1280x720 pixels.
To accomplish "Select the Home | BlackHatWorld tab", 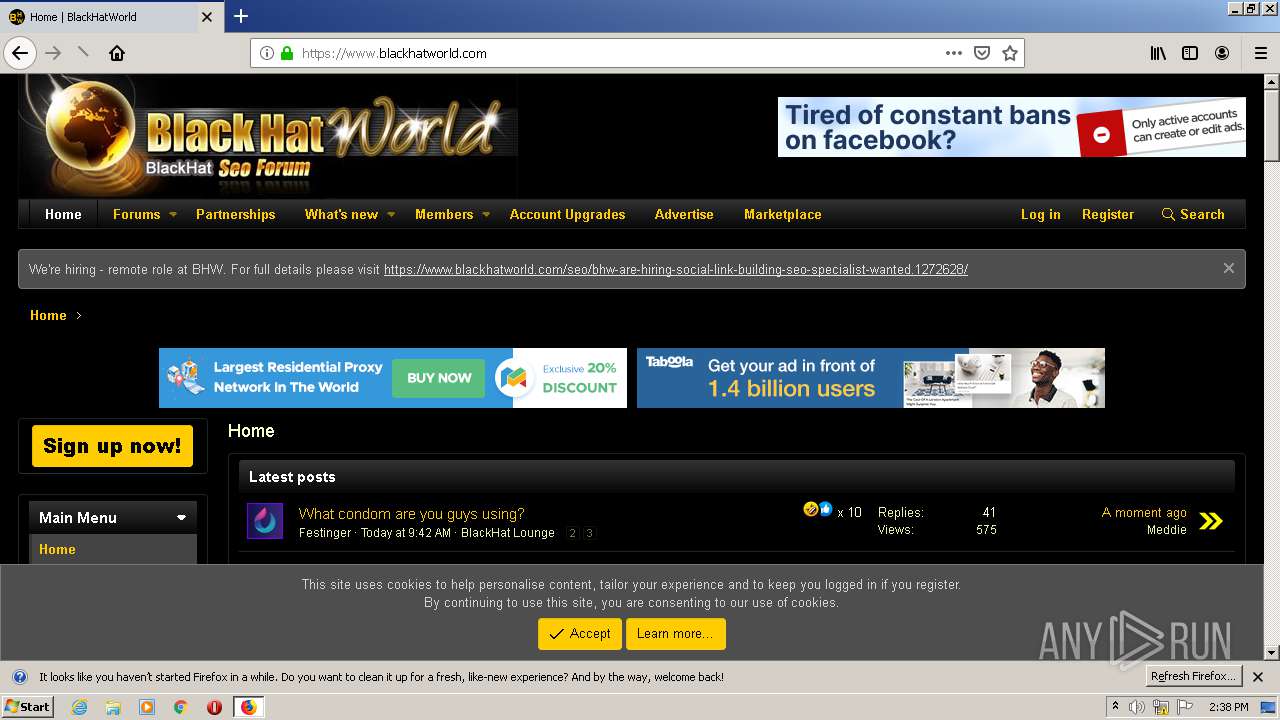I will click(111, 17).
